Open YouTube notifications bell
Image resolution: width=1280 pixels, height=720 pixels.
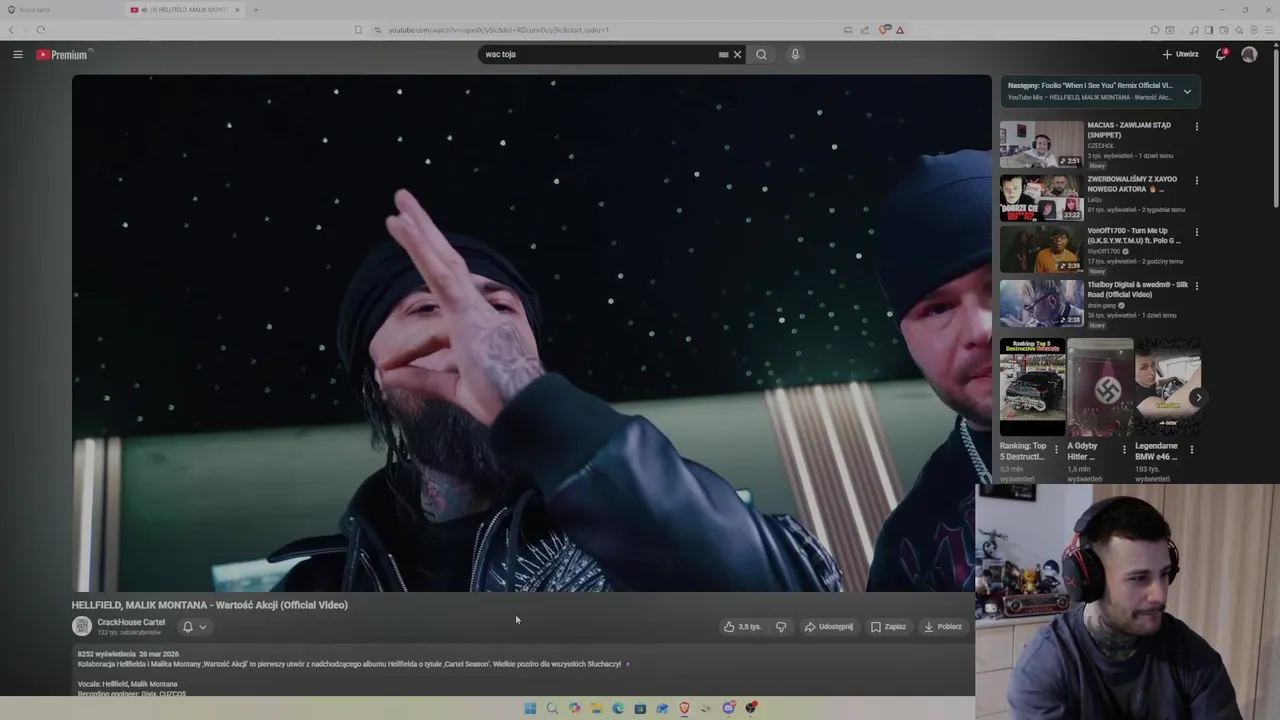[1220, 54]
